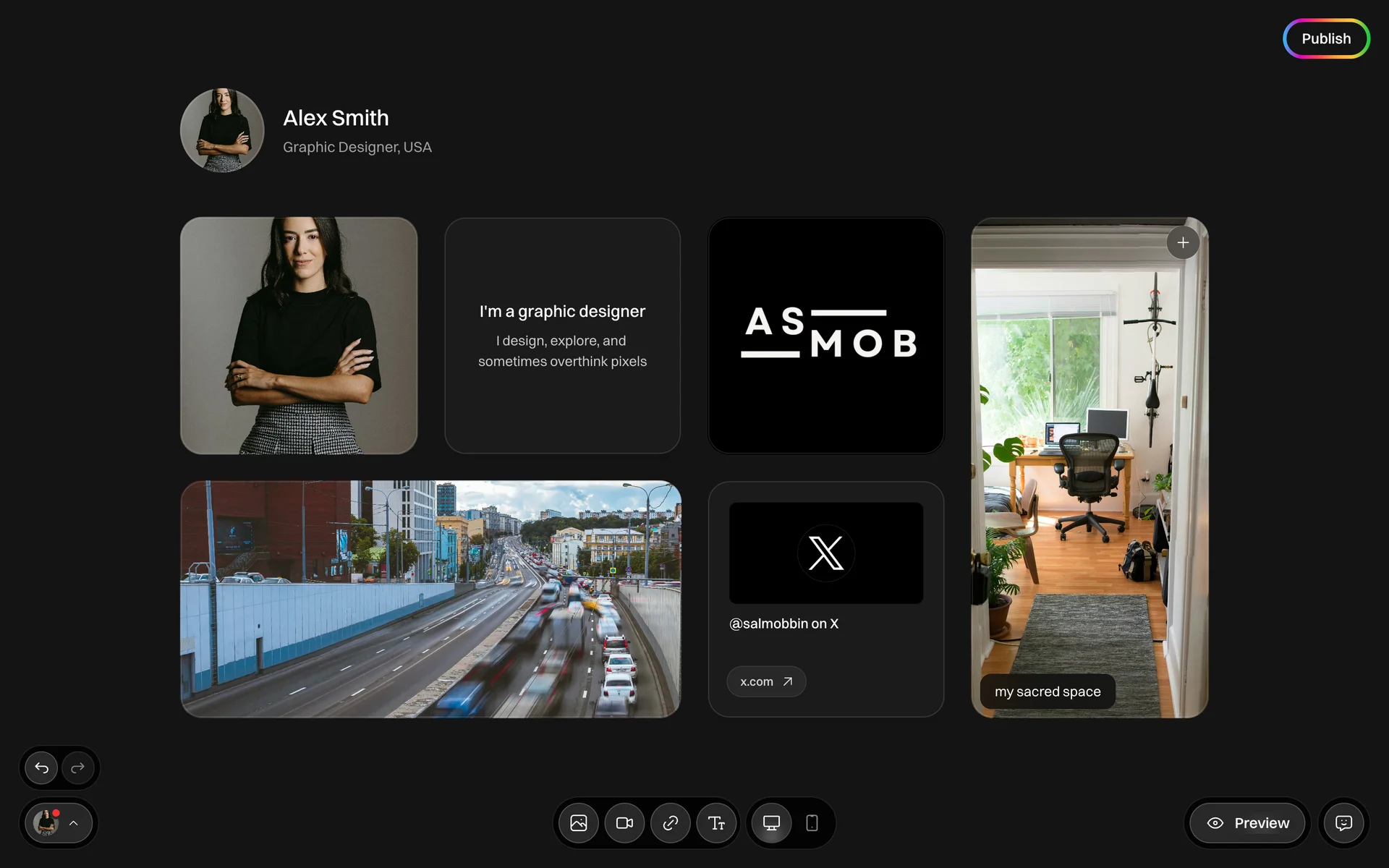Open the feedback chat icon
Viewport: 1389px width, 868px height.
[1343, 823]
